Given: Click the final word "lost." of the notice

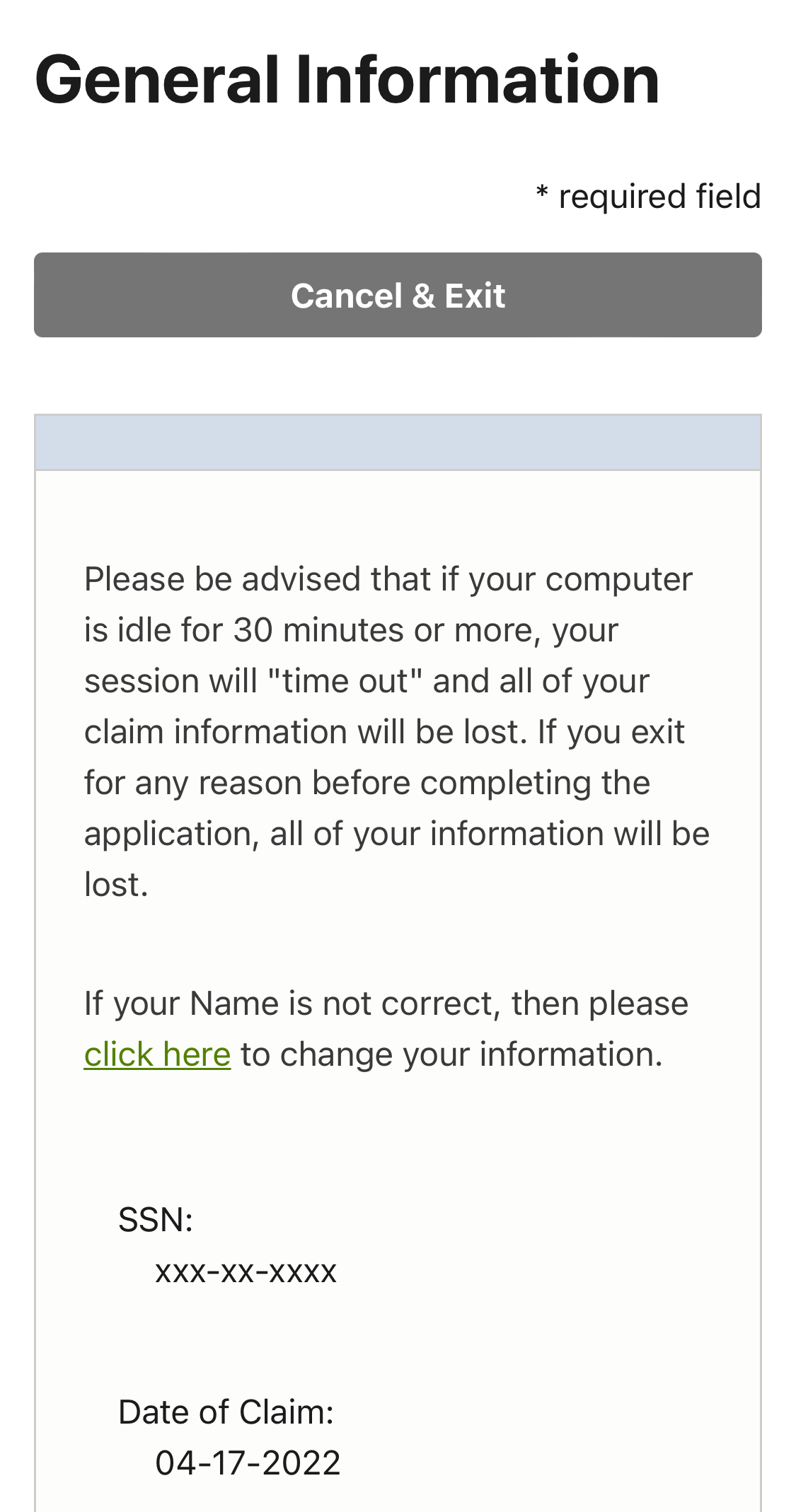Looking at the screenshot, I should [116, 885].
